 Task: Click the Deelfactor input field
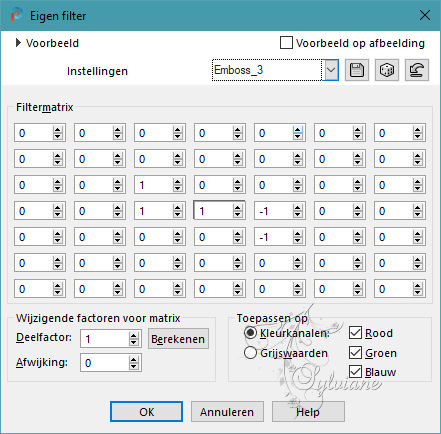tap(105, 339)
